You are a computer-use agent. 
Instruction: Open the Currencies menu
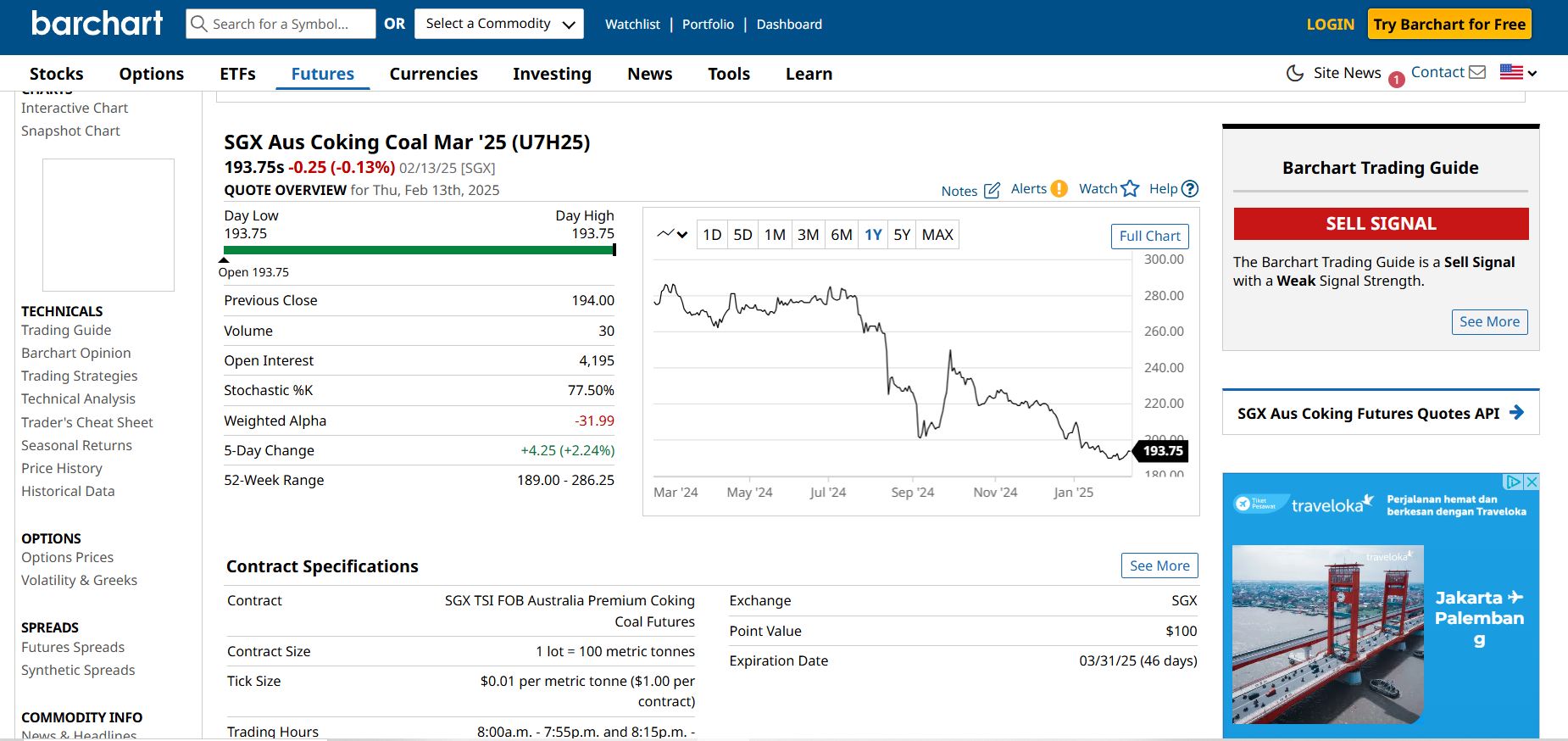point(433,74)
